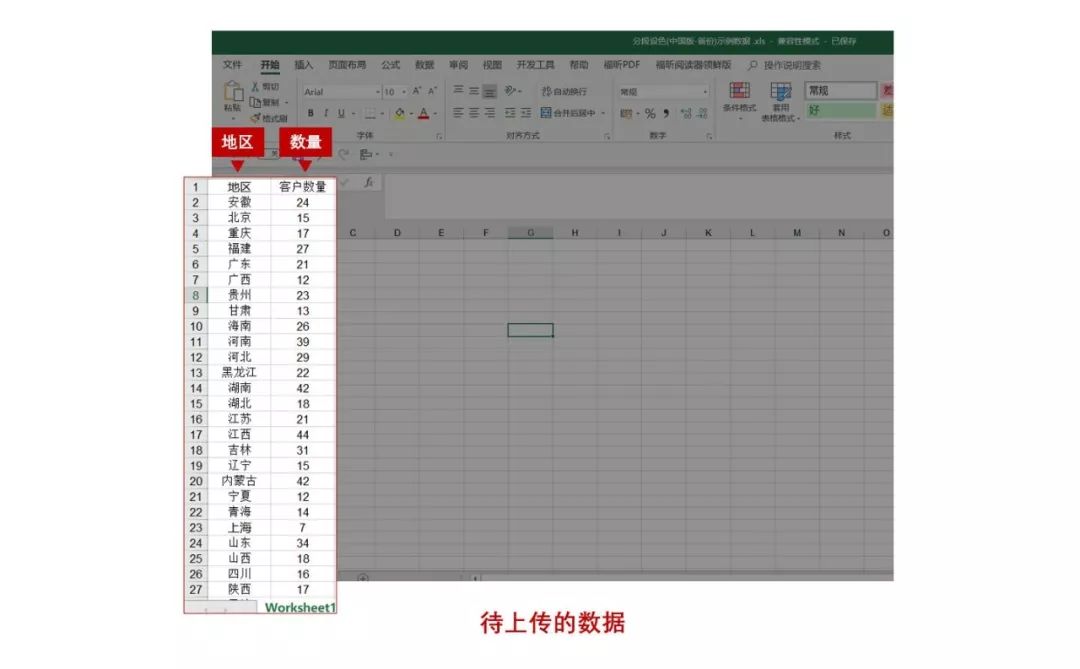This screenshot has height=669, width=1080.
Task: Switch to the 页面布局 tab
Action: (x=347, y=65)
